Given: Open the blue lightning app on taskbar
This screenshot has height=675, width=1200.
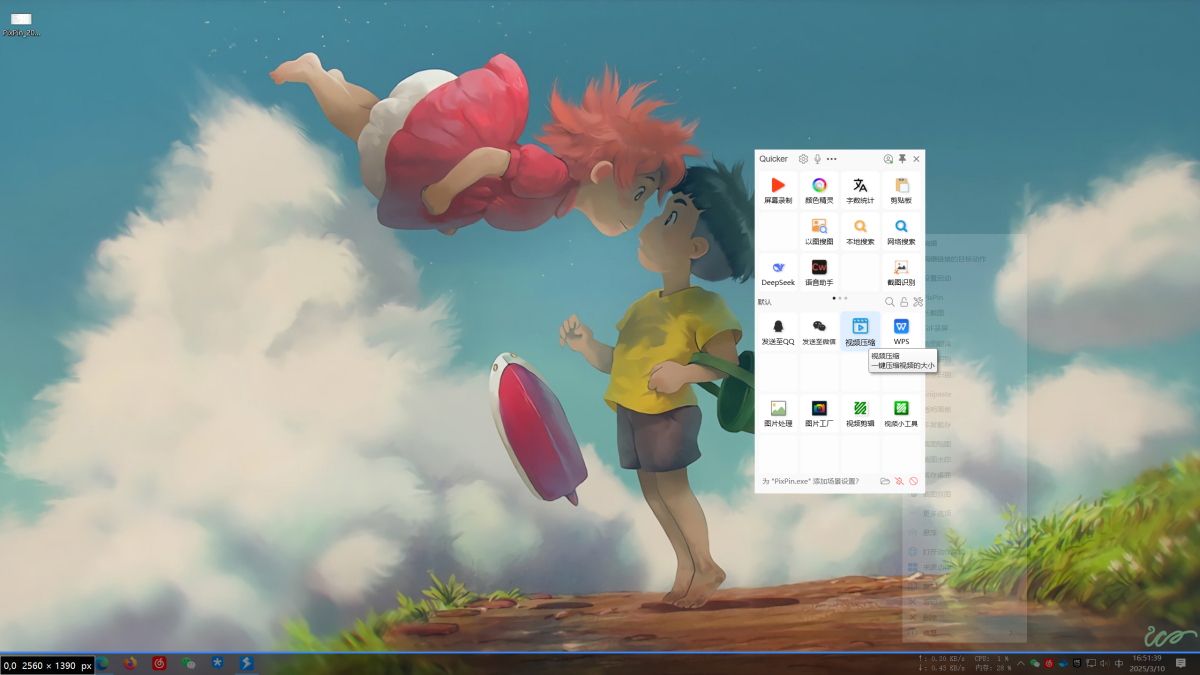Looking at the screenshot, I should tap(245, 663).
